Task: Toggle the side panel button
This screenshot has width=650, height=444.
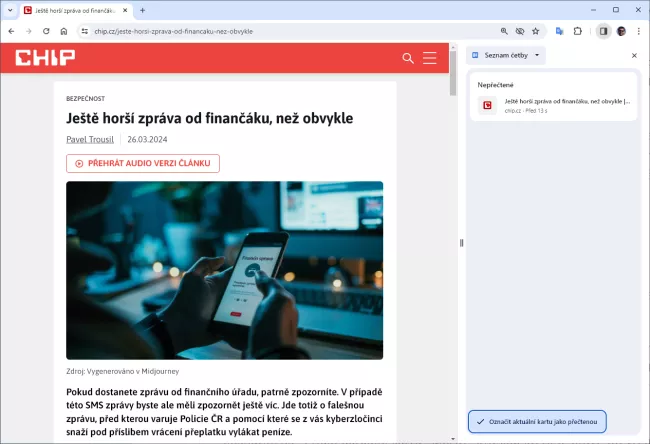Action: (603, 31)
